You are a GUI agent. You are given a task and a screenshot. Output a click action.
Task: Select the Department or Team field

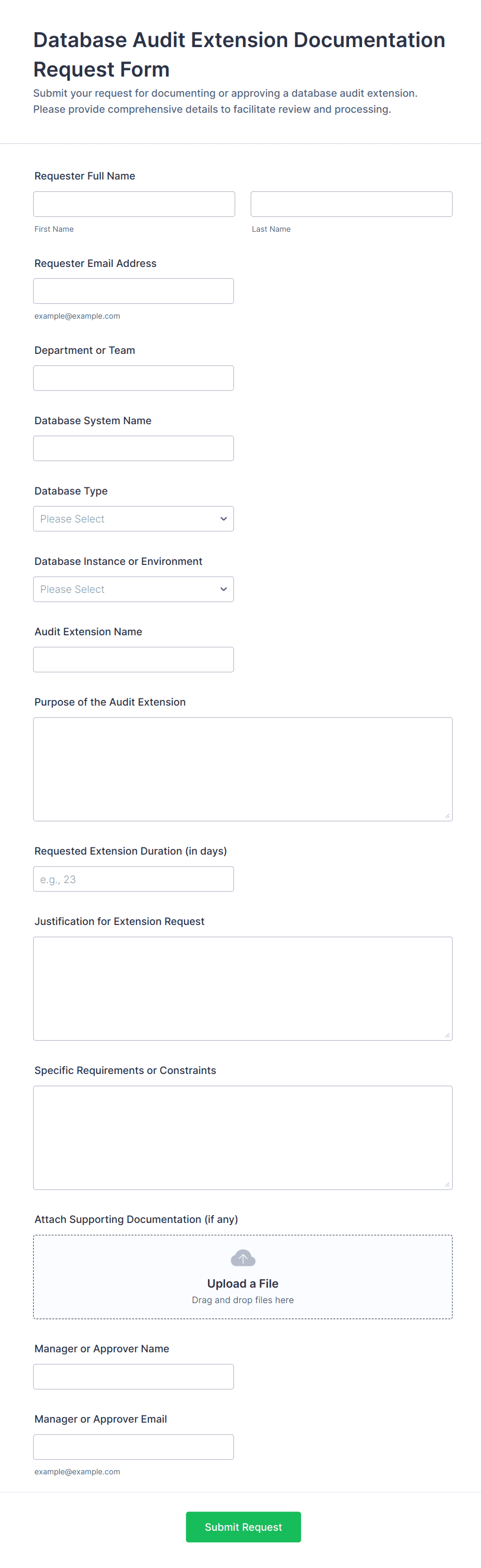coord(133,378)
